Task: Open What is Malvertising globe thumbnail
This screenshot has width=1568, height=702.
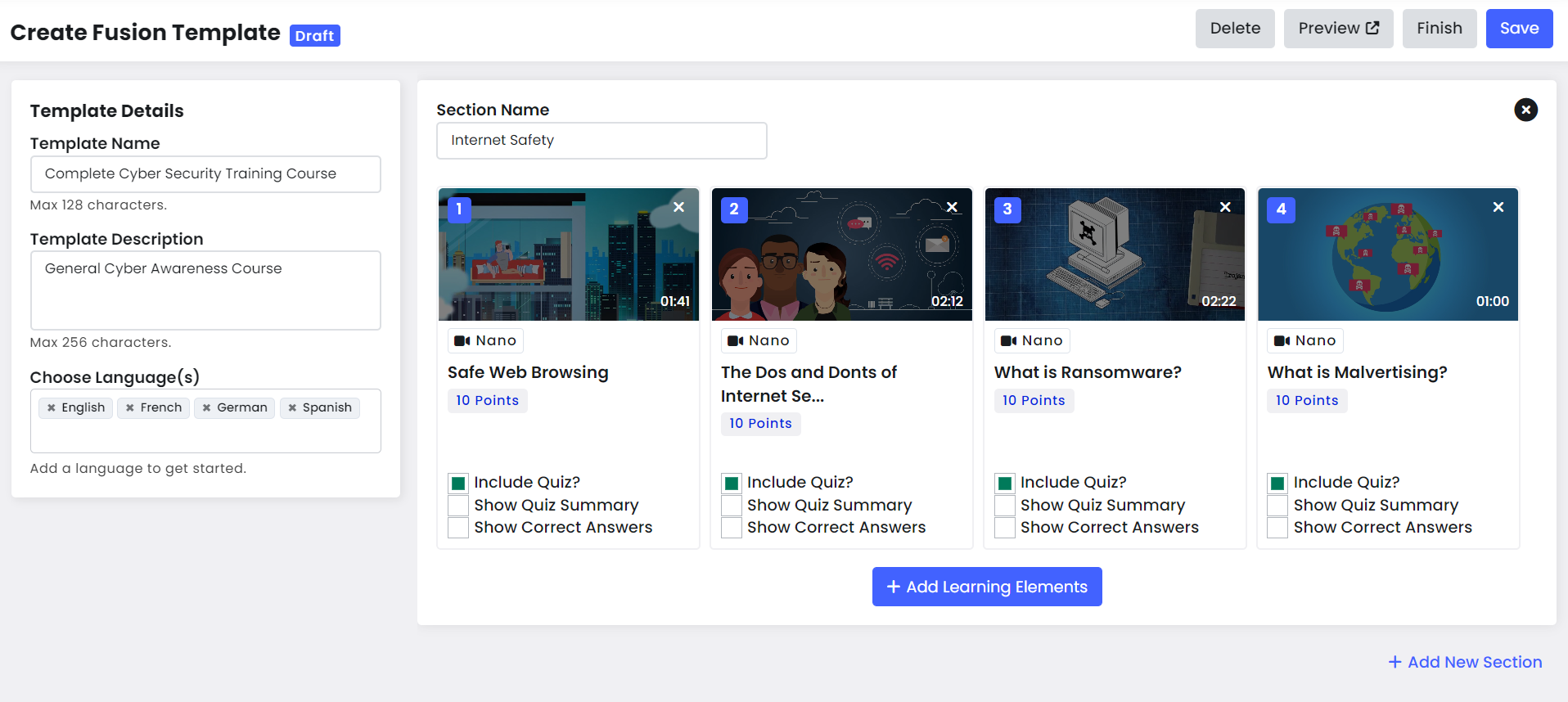Action: [1389, 254]
